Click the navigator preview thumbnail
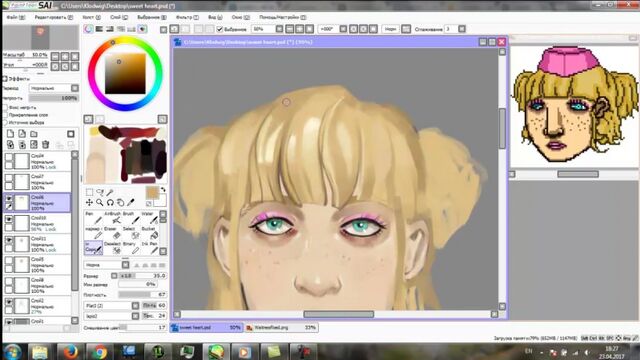 (41, 38)
